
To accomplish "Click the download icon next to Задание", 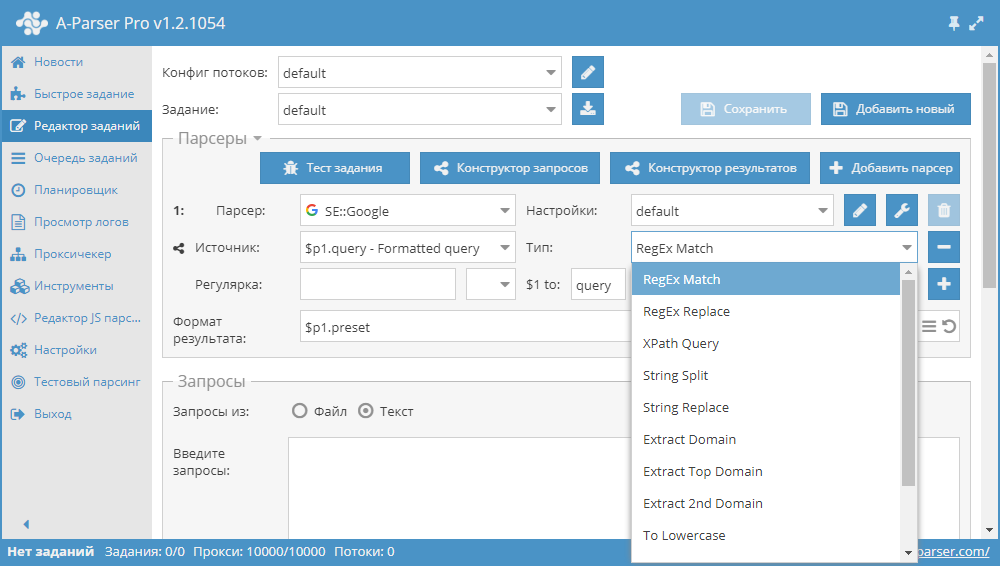I will coord(587,109).
